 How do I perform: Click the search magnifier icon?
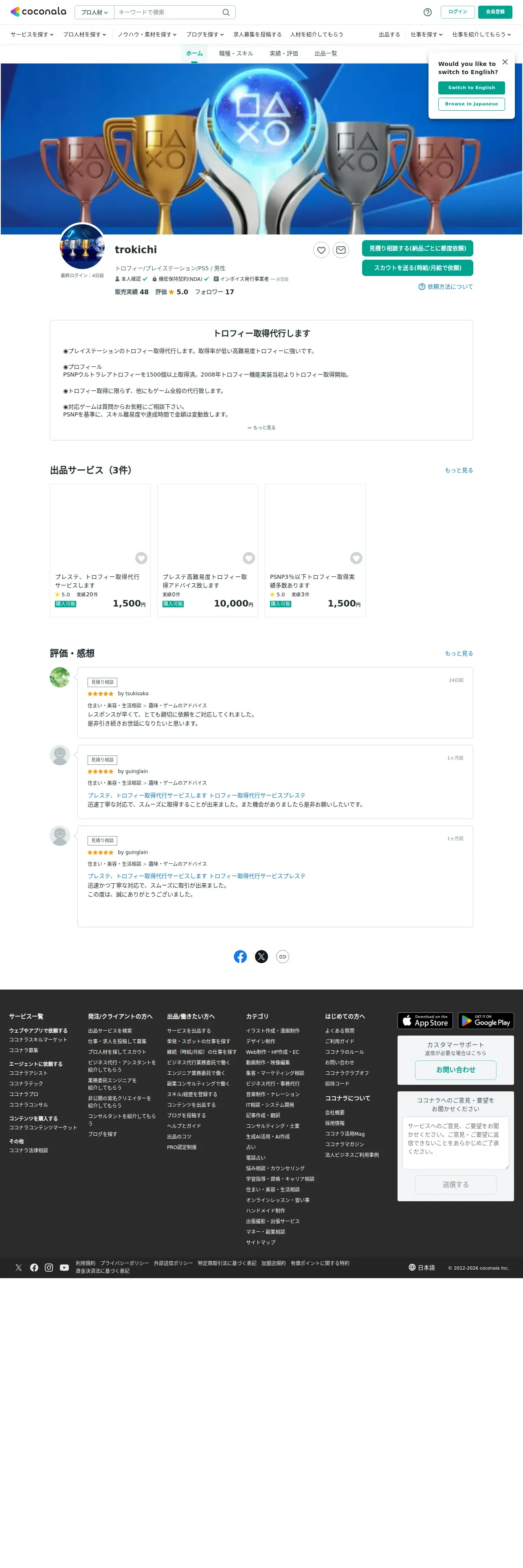226,12
